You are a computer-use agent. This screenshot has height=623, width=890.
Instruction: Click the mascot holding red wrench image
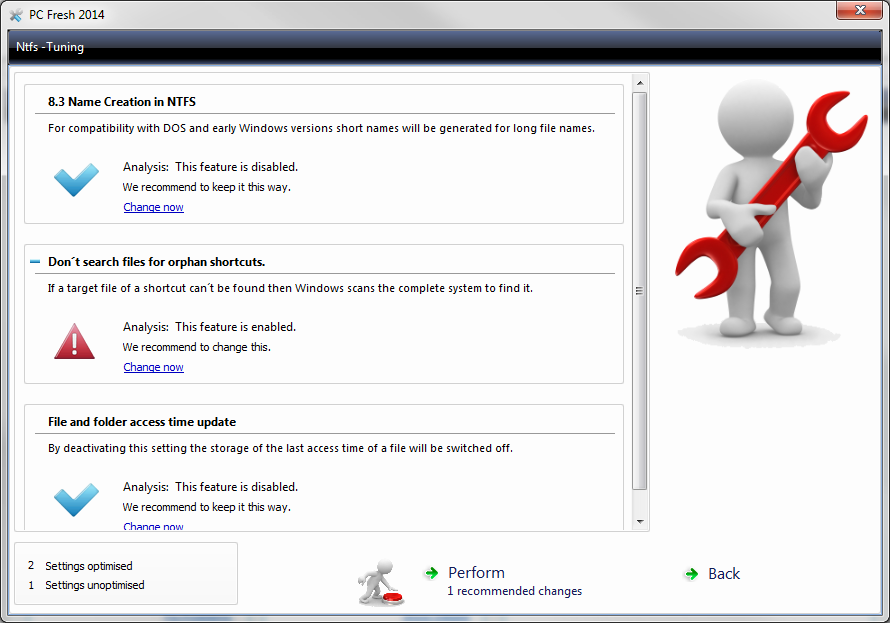pyautogui.click(x=771, y=213)
